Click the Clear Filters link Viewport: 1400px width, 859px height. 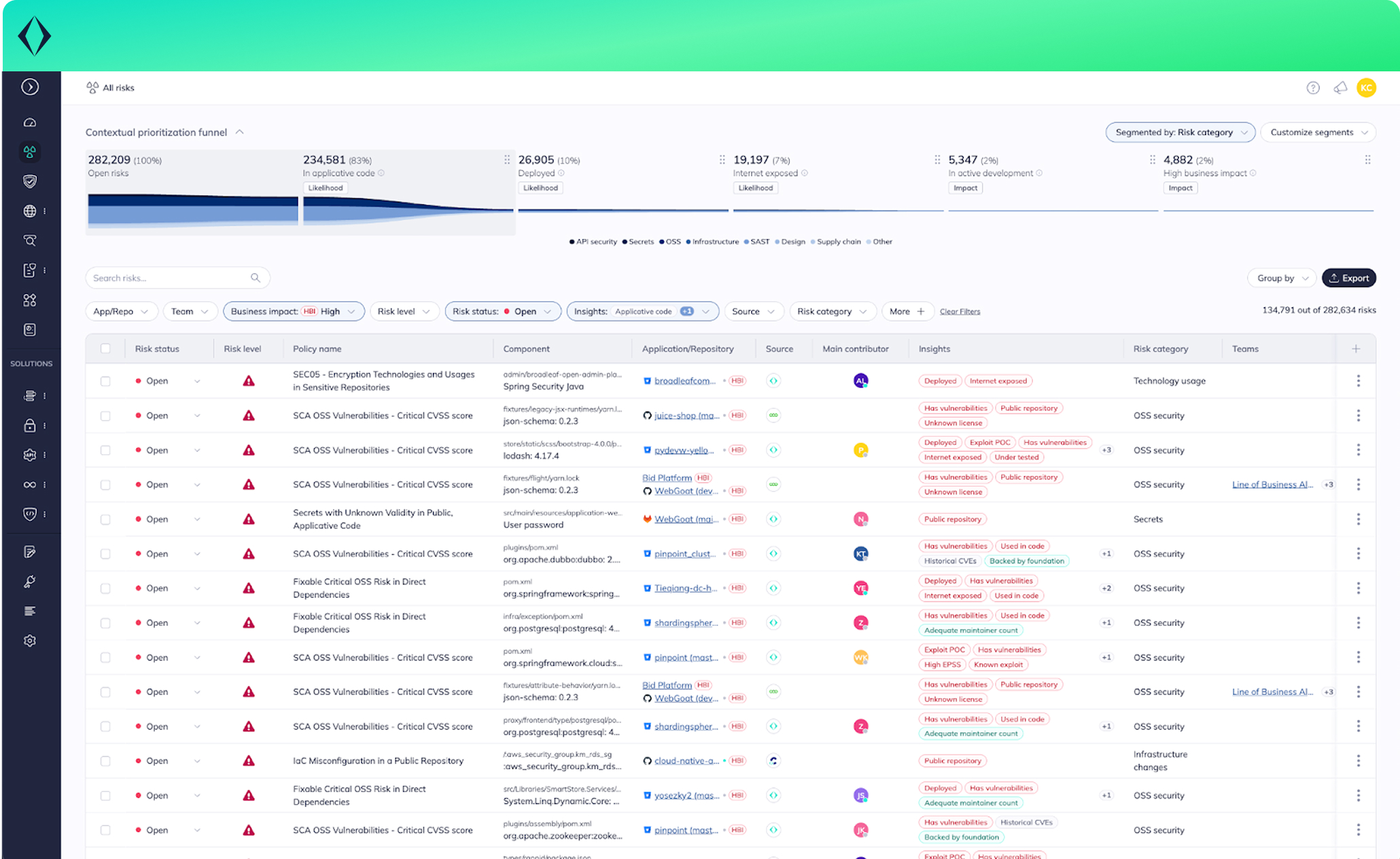(960, 311)
